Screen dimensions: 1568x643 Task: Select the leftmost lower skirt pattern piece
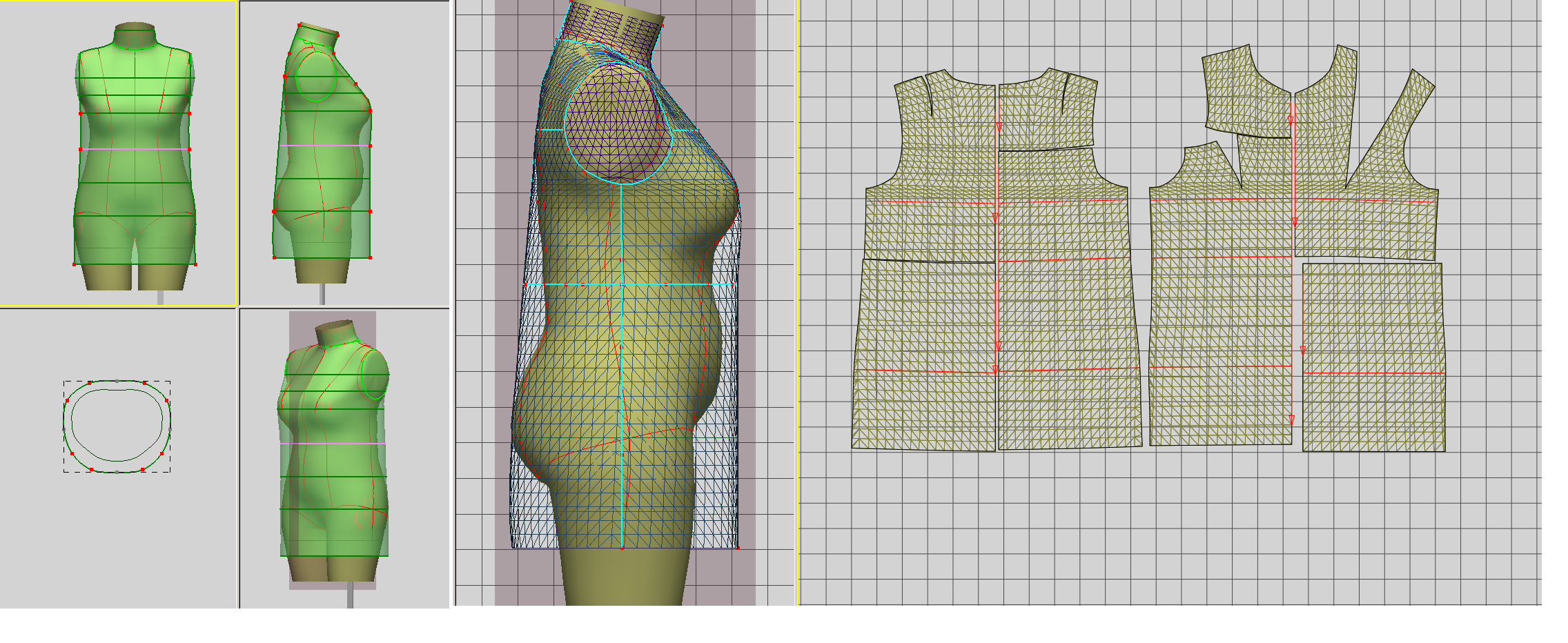click(x=924, y=355)
